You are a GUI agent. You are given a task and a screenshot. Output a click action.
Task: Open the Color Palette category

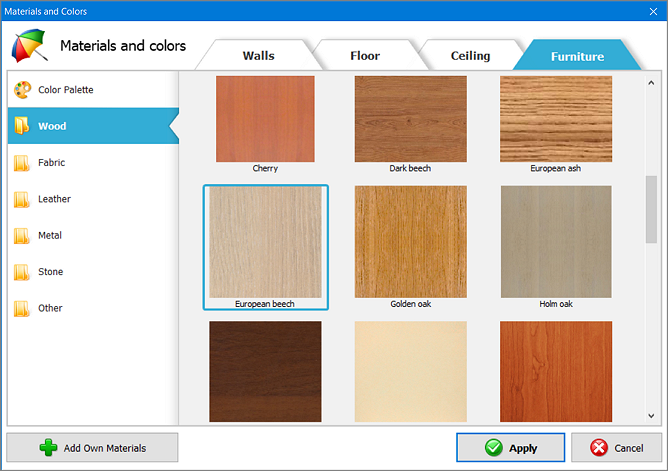[93, 89]
